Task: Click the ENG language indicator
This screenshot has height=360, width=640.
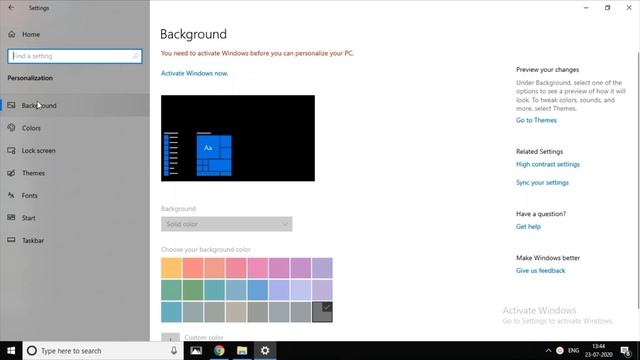Action: [x=573, y=351]
